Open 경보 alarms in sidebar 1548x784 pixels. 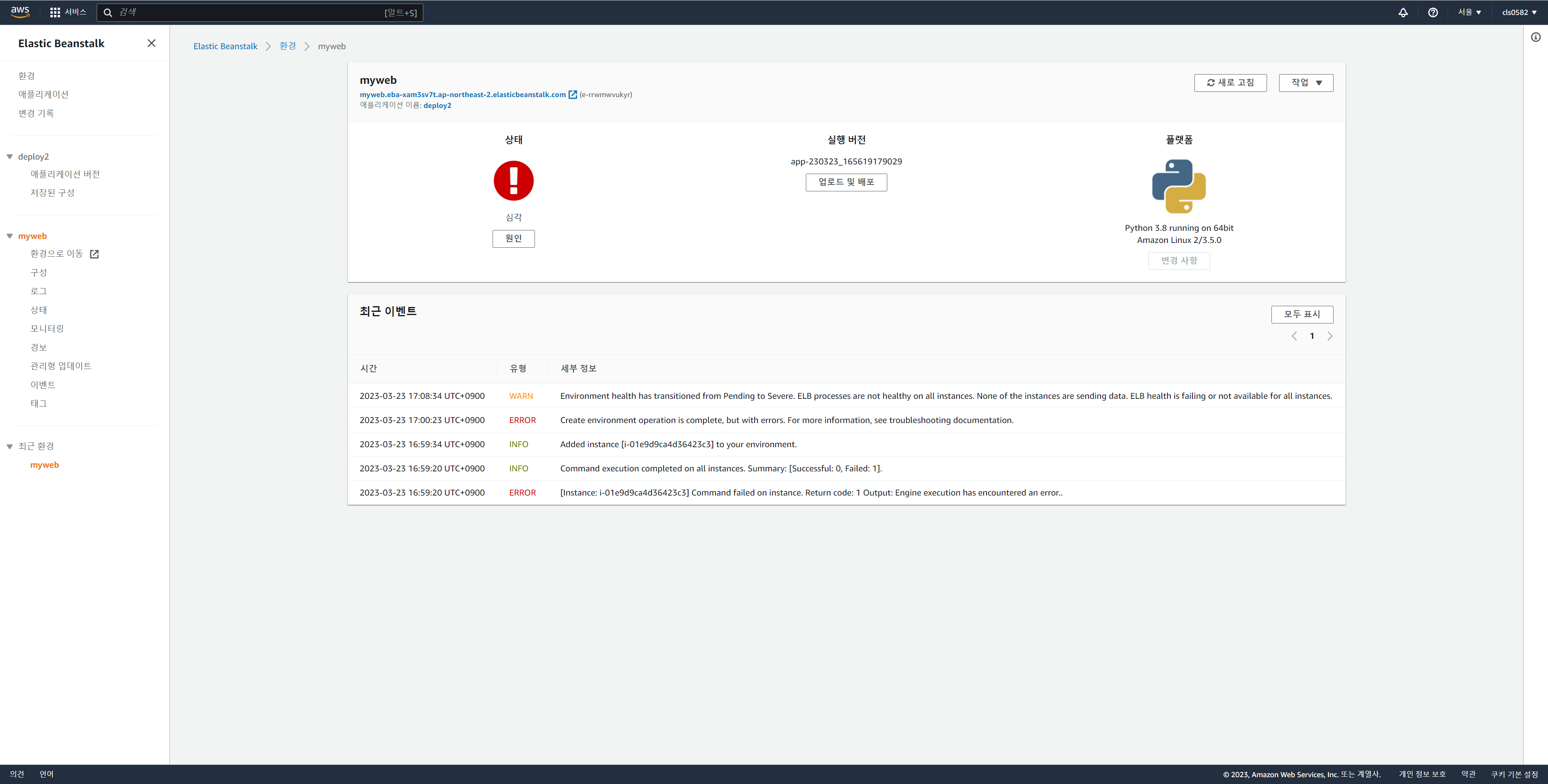(x=38, y=347)
